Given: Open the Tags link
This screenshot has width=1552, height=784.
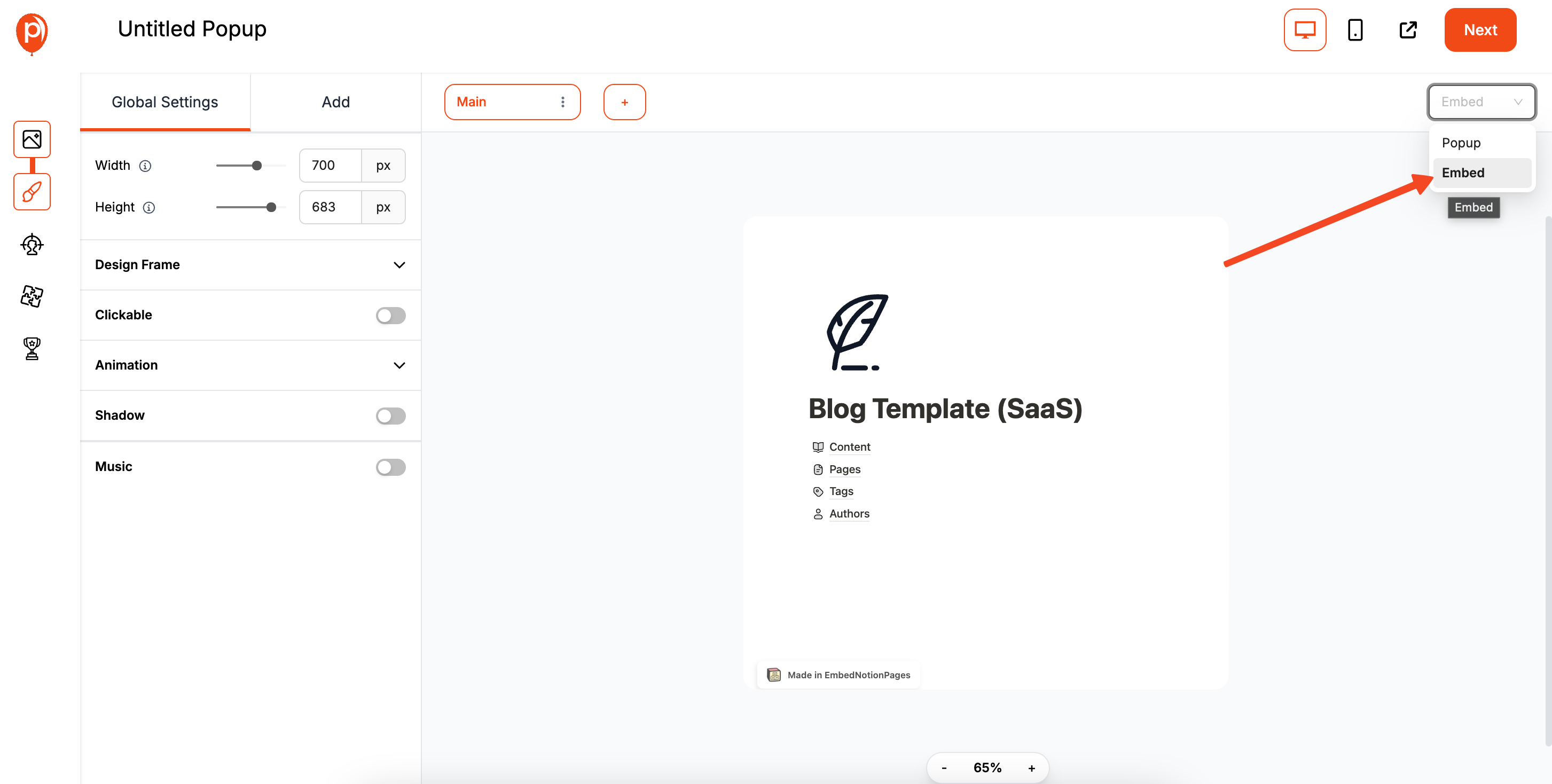Looking at the screenshot, I should point(841,492).
